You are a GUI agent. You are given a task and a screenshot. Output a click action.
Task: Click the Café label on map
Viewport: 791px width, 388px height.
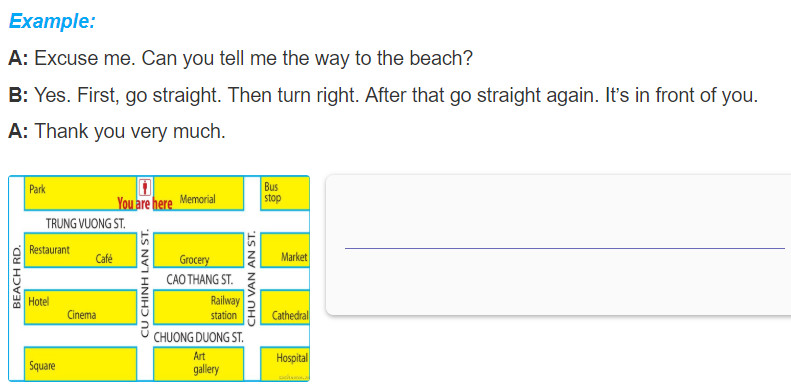pos(104,259)
